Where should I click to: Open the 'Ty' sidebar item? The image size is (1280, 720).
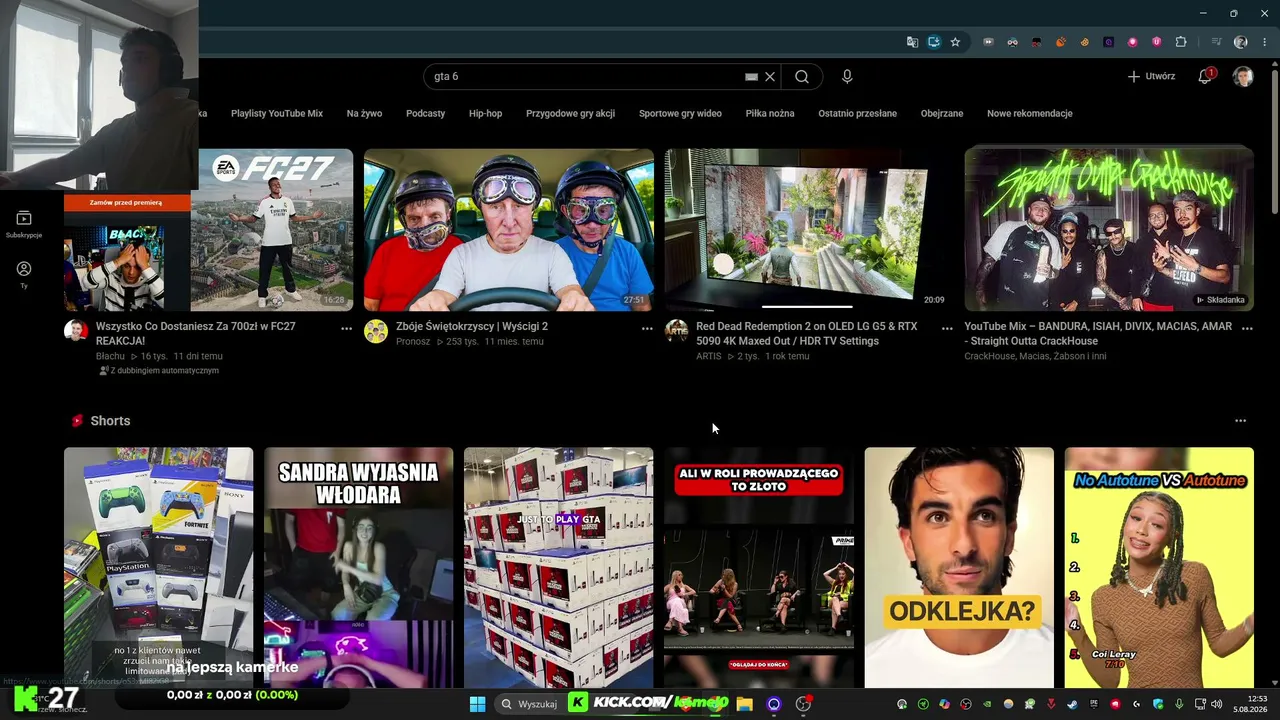tap(24, 274)
